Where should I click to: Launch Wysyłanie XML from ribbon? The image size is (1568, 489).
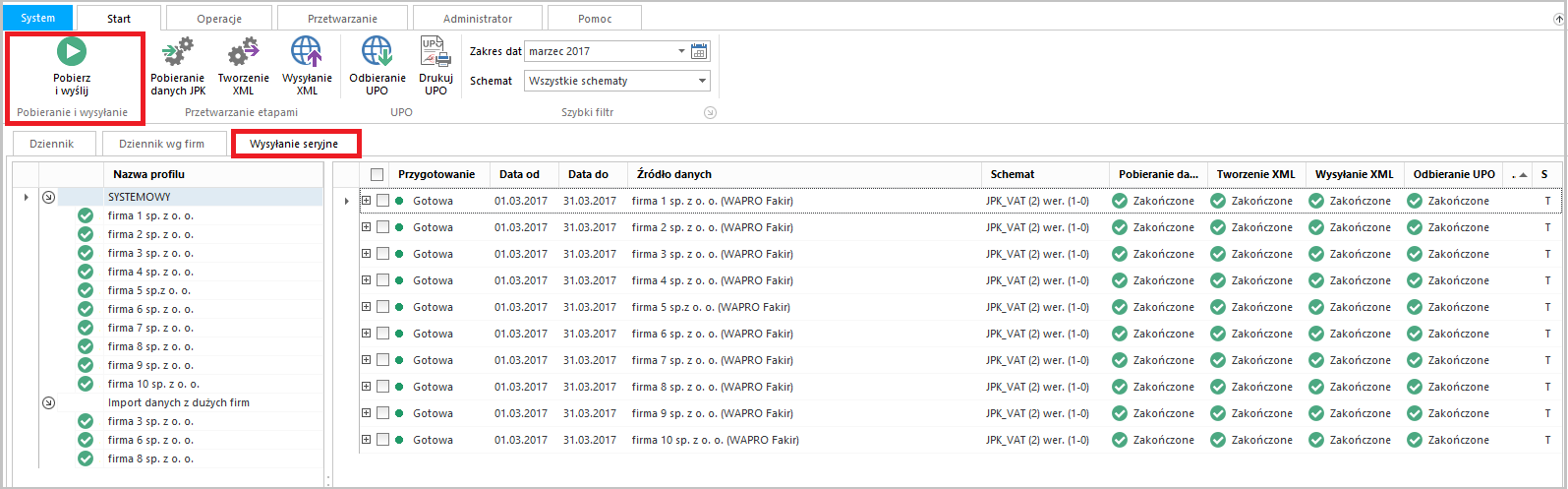click(307, 52)
